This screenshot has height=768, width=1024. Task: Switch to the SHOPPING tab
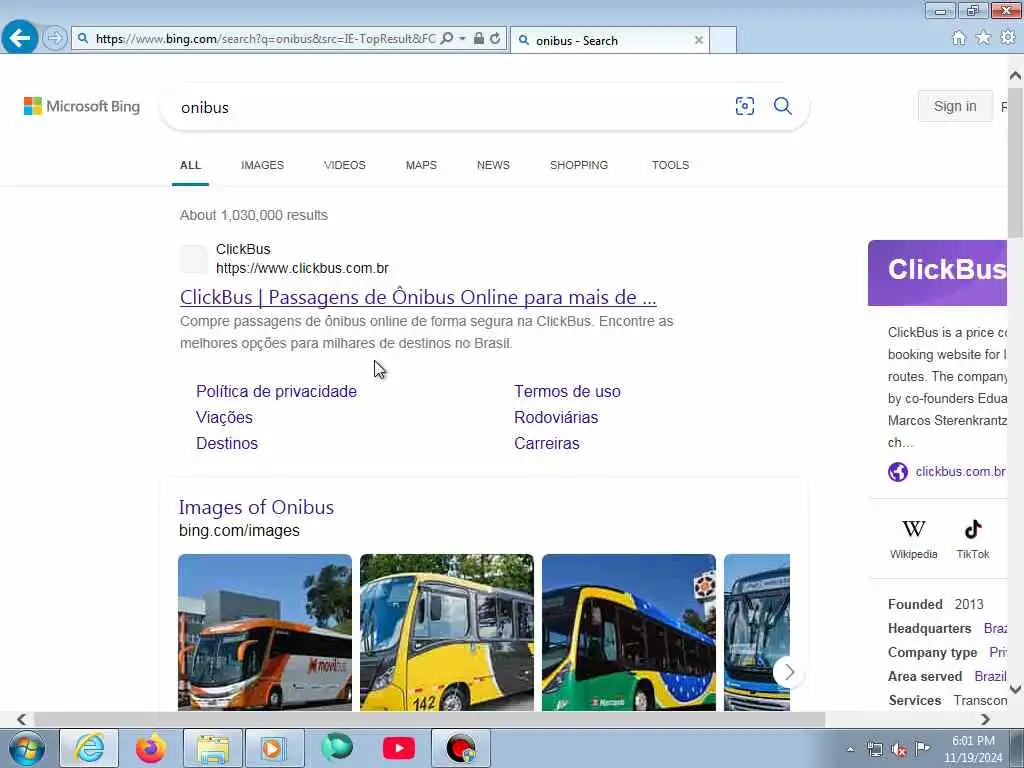579,165
